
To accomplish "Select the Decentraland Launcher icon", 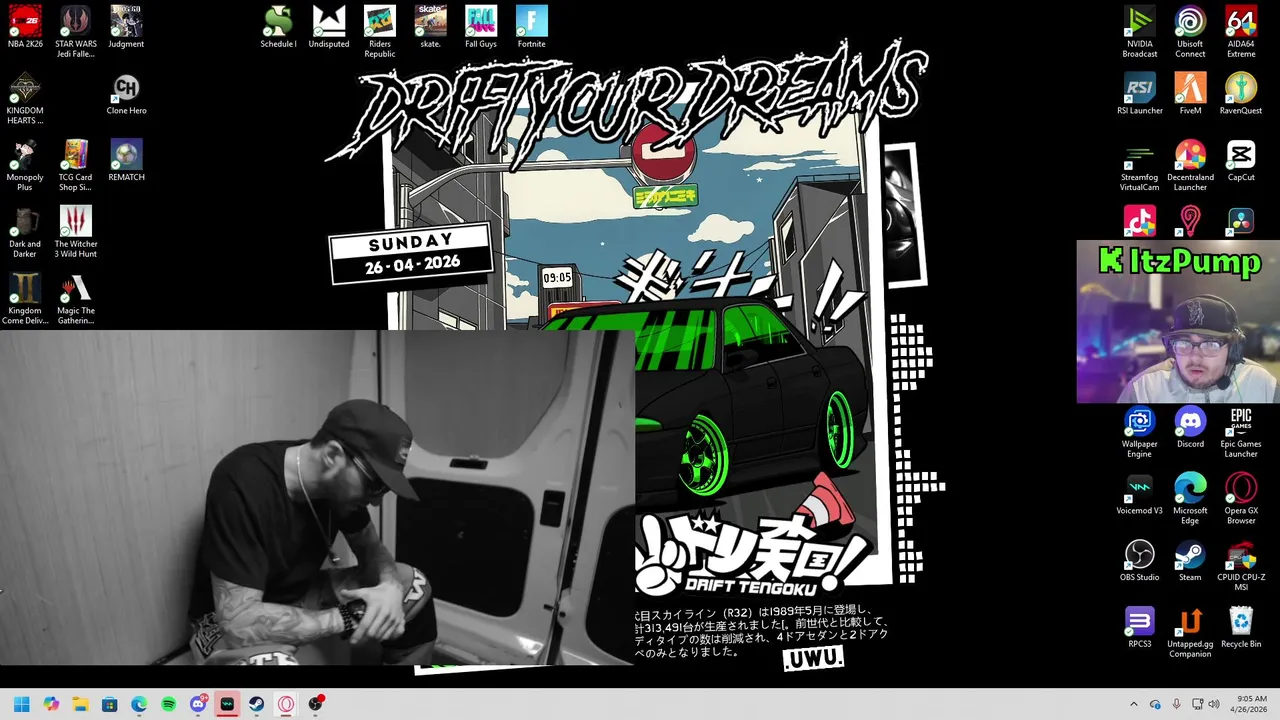I will (x=1190, y=165).
